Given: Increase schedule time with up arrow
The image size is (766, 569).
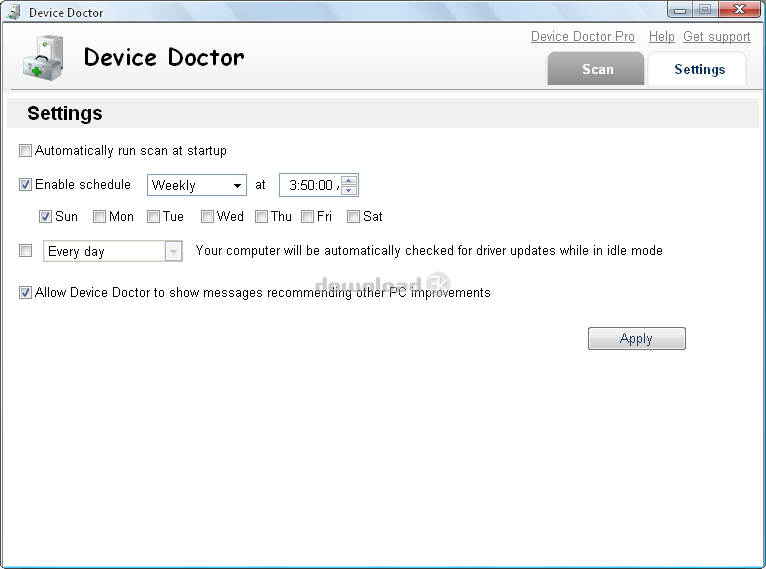Looking at the screenshot, I should pyautogui.click(x=349, y=180).
